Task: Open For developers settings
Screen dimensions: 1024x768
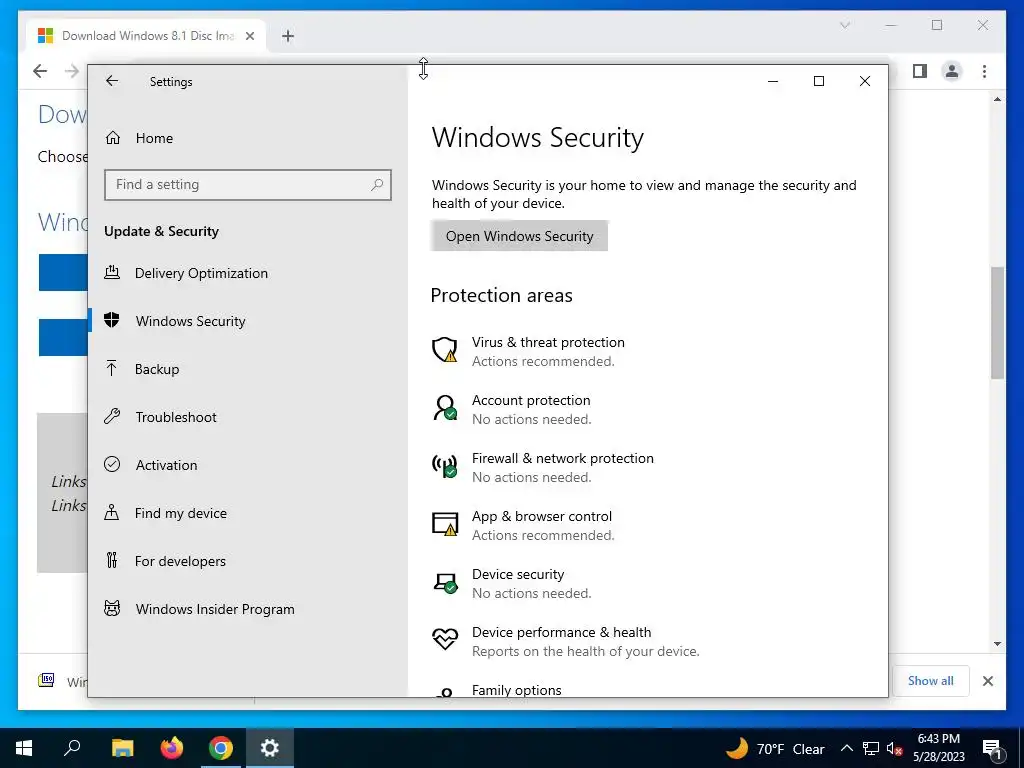Action: 248,561
